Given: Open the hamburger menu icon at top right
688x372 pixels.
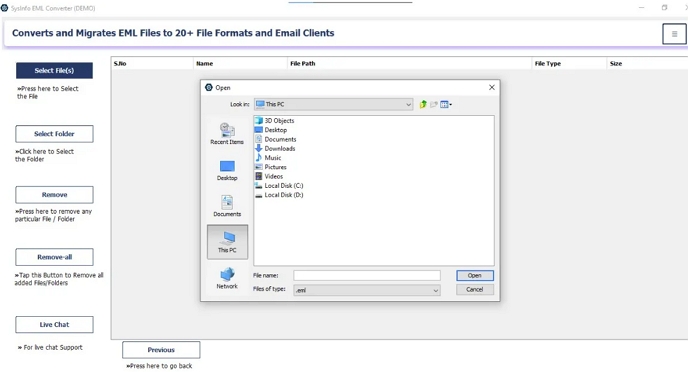Looking at the screenshot, I should pos(674,34).
